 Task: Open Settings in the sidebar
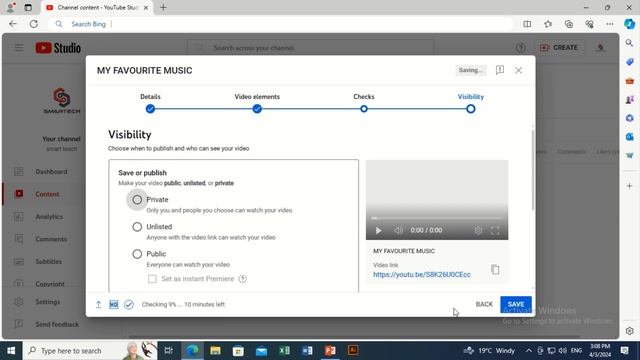click(x=44, y=302)
